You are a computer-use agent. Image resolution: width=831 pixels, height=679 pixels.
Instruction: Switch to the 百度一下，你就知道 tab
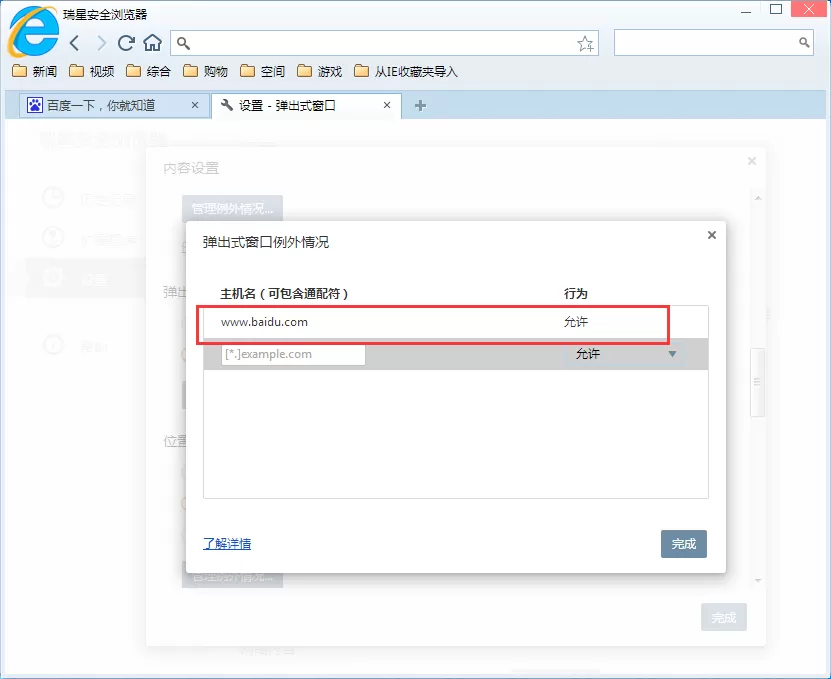tap(113, 105)
